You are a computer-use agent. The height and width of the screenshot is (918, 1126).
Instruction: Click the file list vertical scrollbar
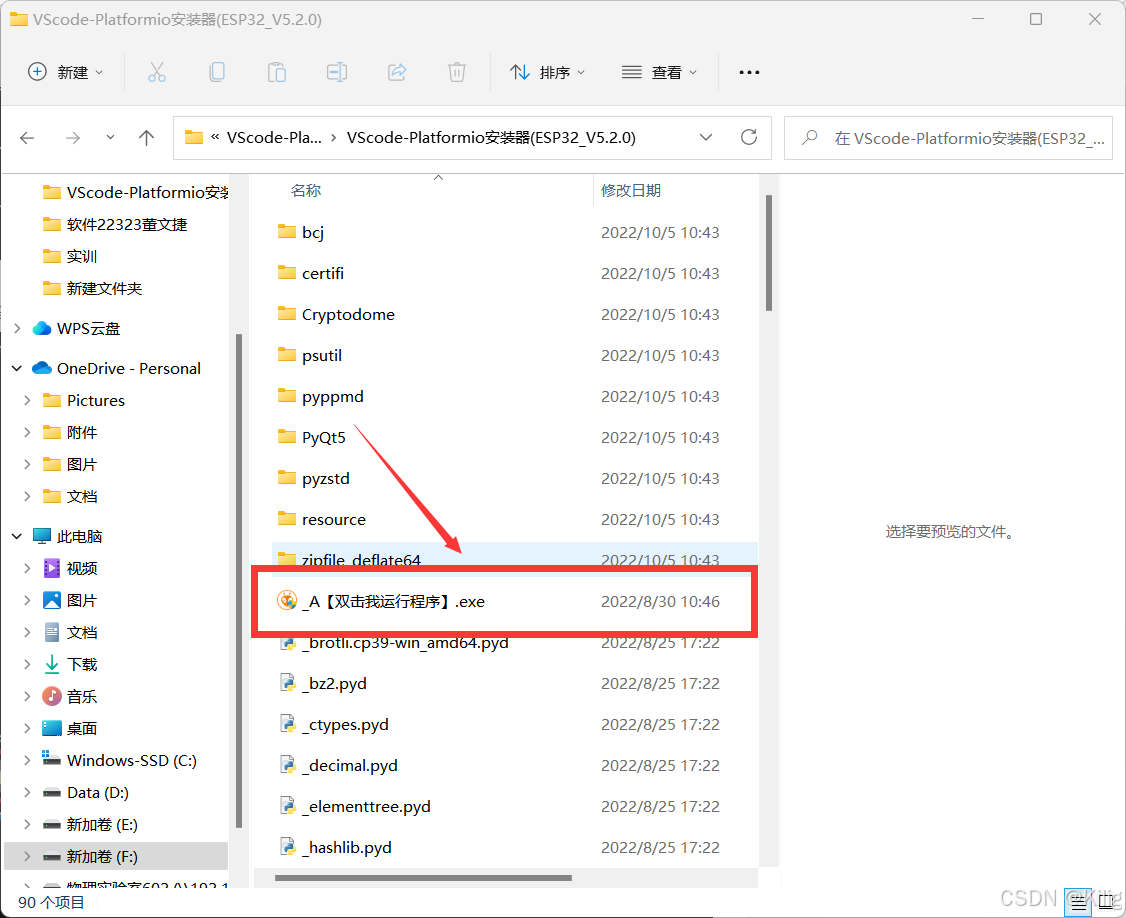[768, 253]
